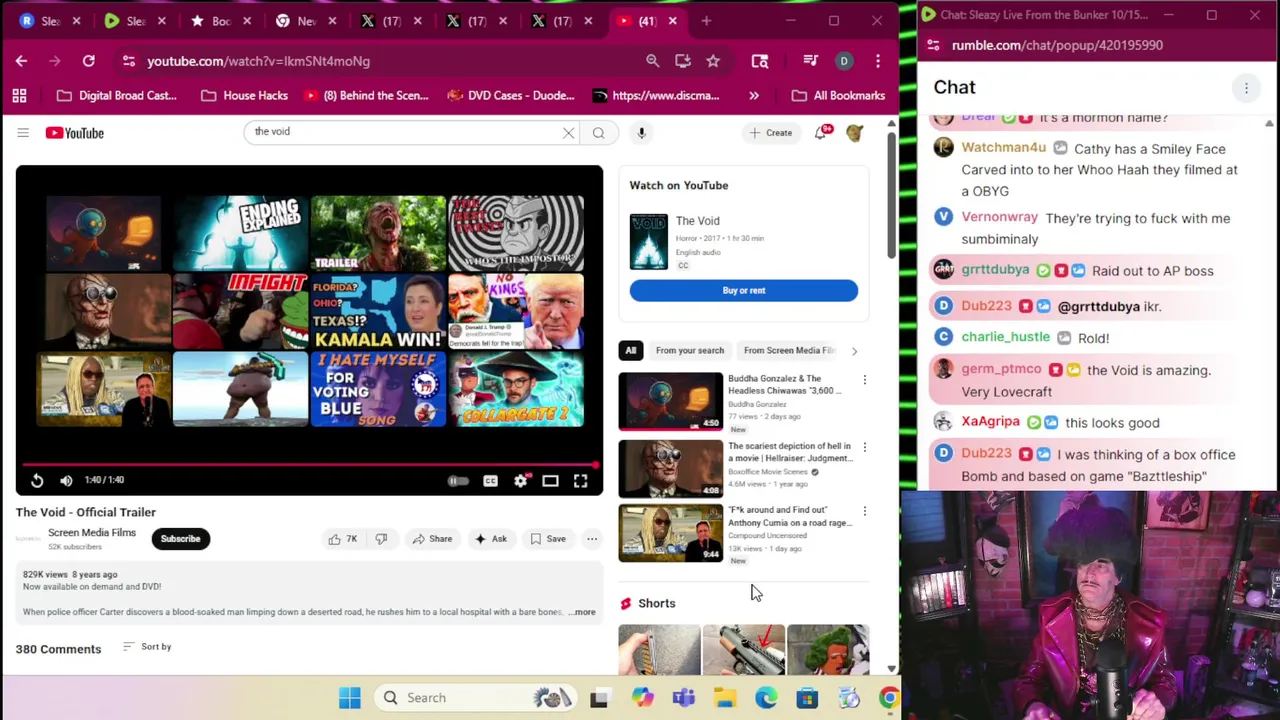The height and width of the screenshot is (720, 1280).
Task: Click the Create button on YouTube
Action: point(771,132)
